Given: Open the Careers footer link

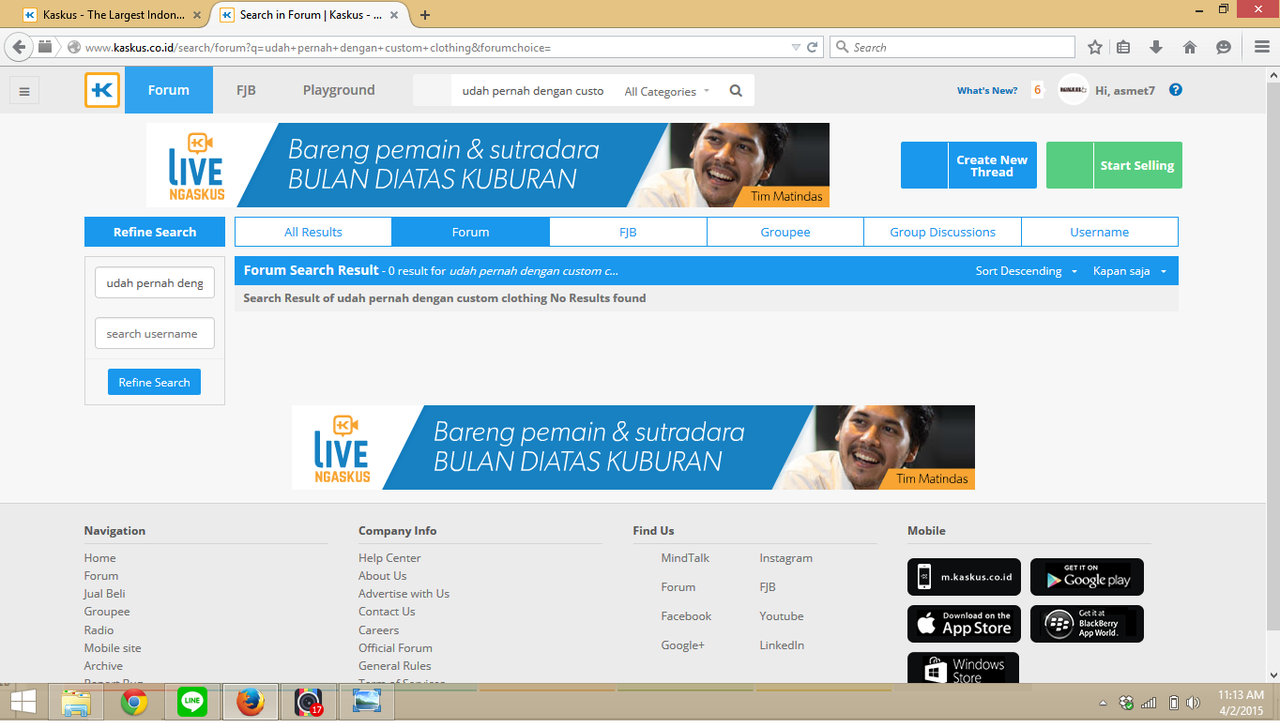Looking at the screenshot, I should click(x=379, y=630).
